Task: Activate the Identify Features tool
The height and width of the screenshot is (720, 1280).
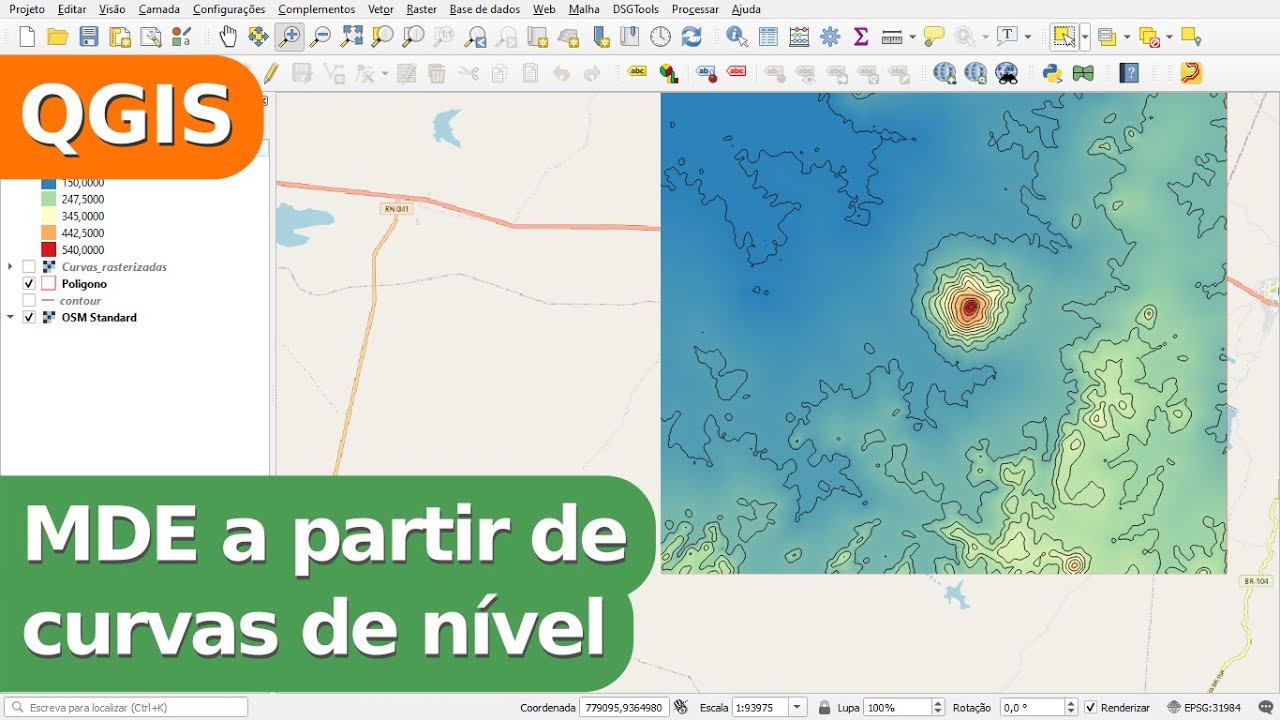Action: [737, 38]
